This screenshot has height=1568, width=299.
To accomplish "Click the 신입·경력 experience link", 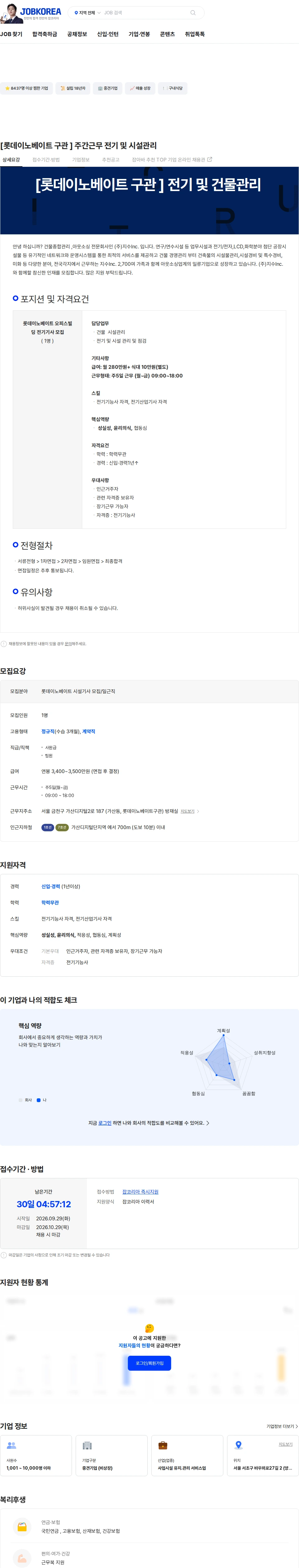I will click(50, 886).
